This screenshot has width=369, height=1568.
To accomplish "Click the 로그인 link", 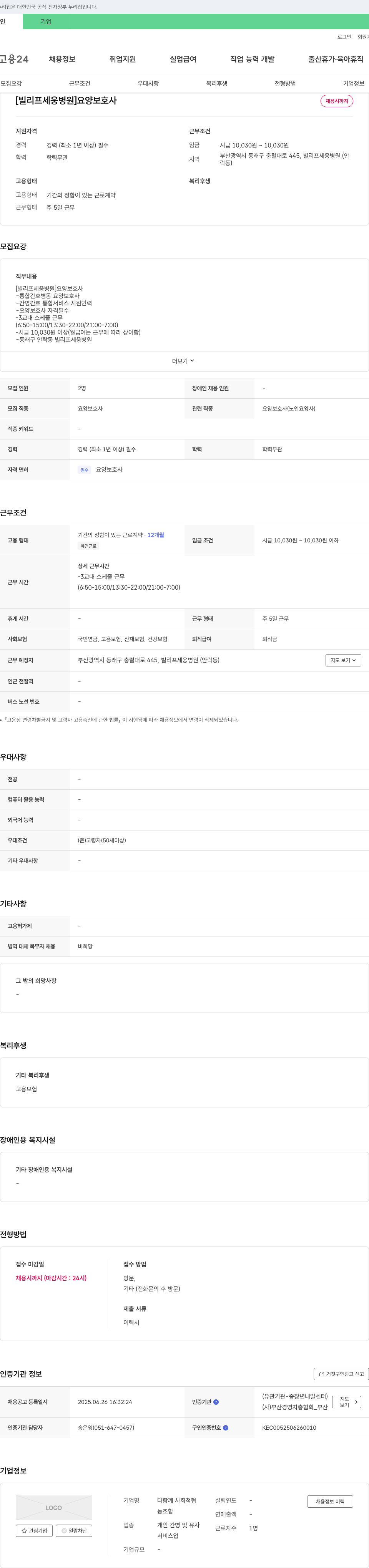I will point(344,37).
